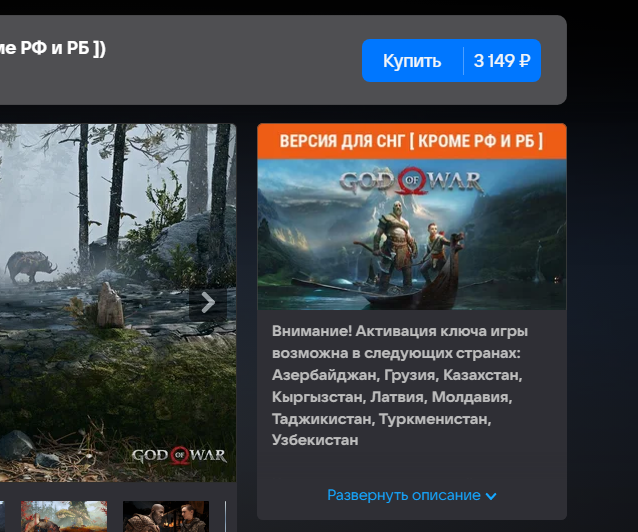Click the 'Внимание! Активация ключа игры' text
Image resolution: width=638 pixels, height=532 pixels.
tap(400, 331)
